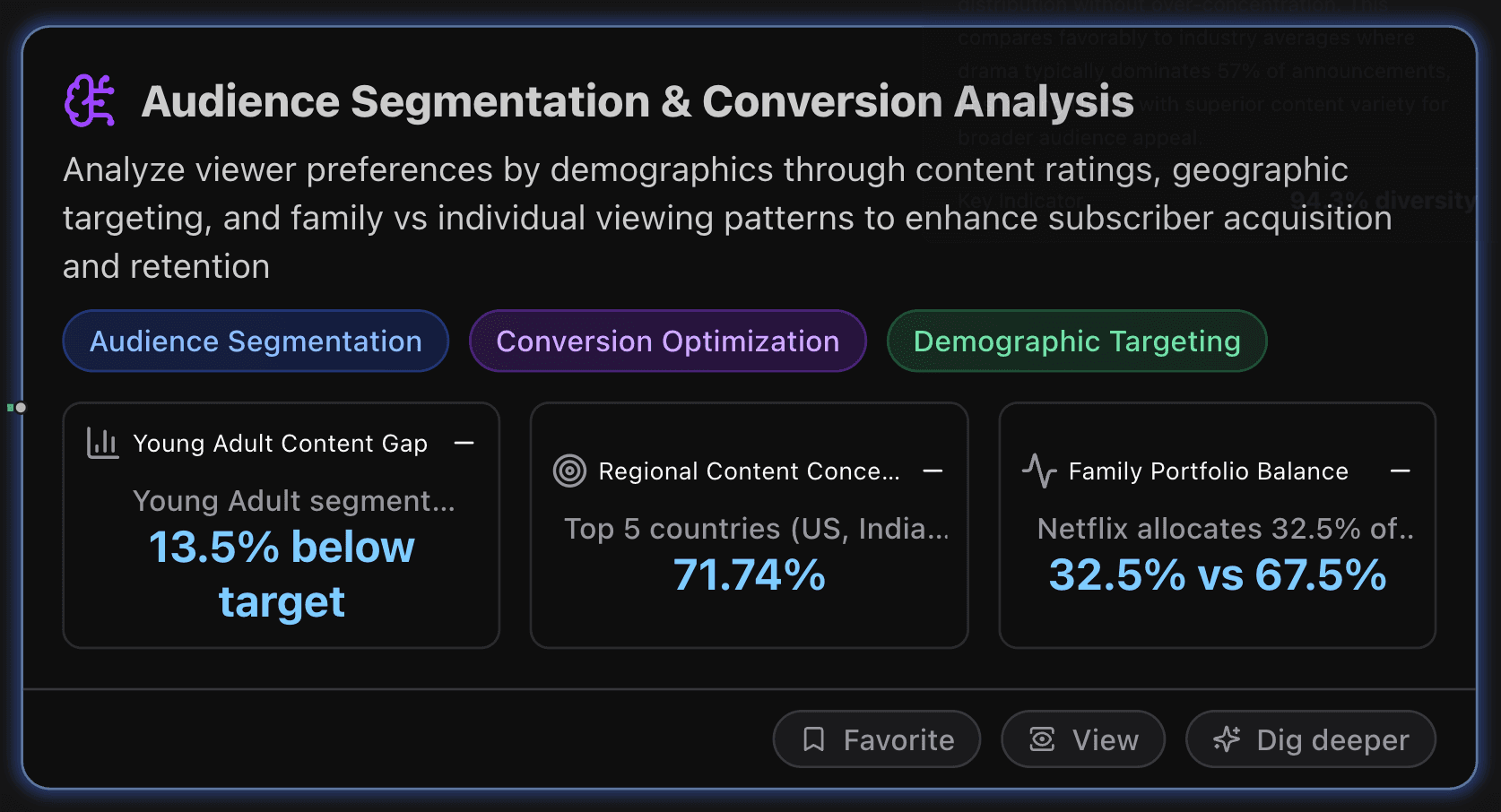Click the eye icon in the View button
The width and height of the screenshot is (1501, 812).
1041,739
